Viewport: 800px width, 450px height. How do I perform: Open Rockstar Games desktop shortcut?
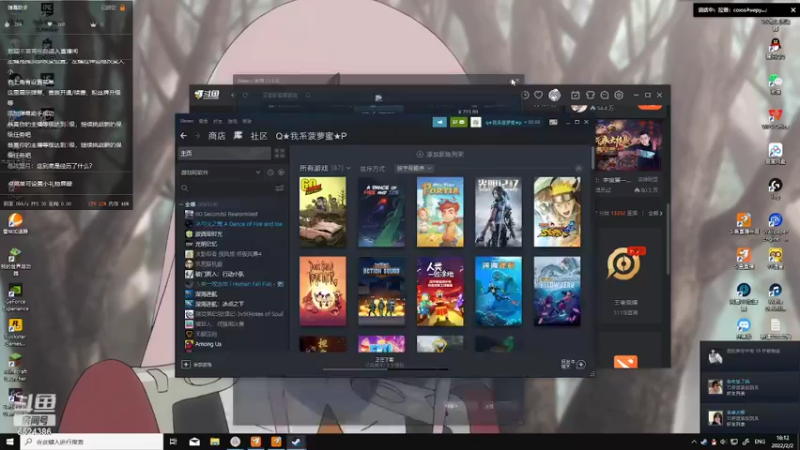[15, 332]
